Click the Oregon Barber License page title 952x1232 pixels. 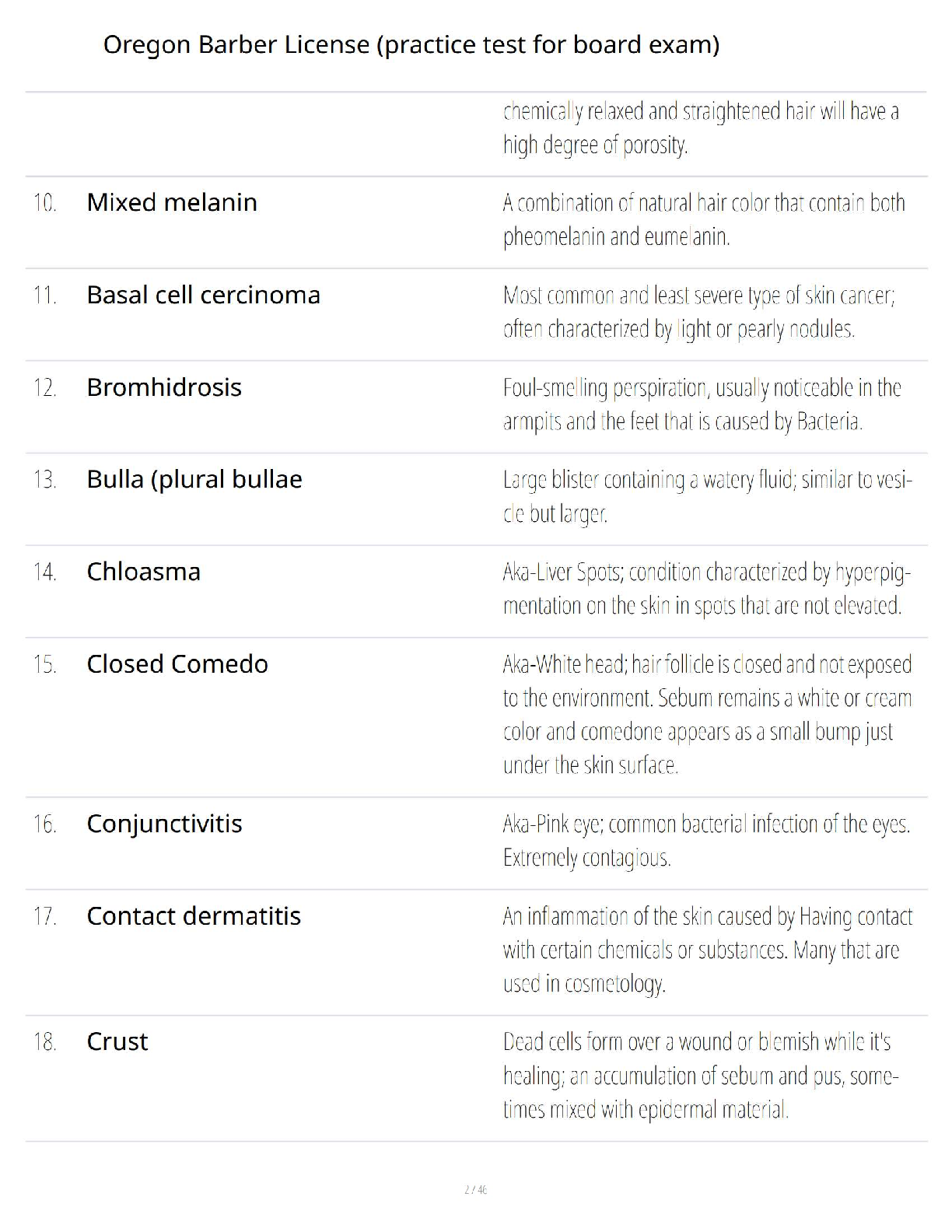[411, 45]
